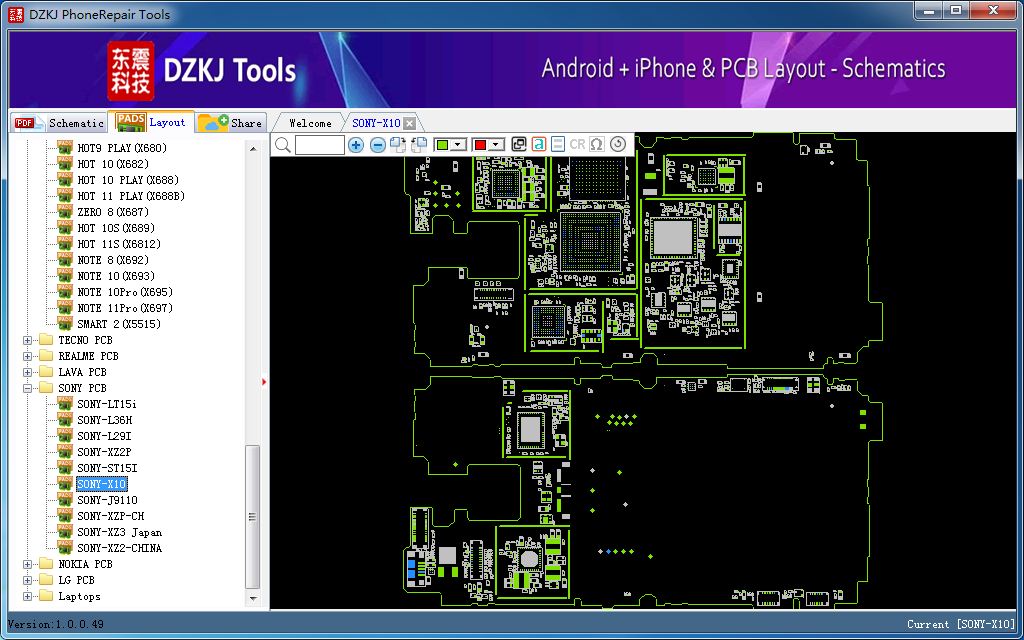This screenshot has width=1024, height=640.
Task: Expand the REALME PCB folder
Action: (27, 357)
